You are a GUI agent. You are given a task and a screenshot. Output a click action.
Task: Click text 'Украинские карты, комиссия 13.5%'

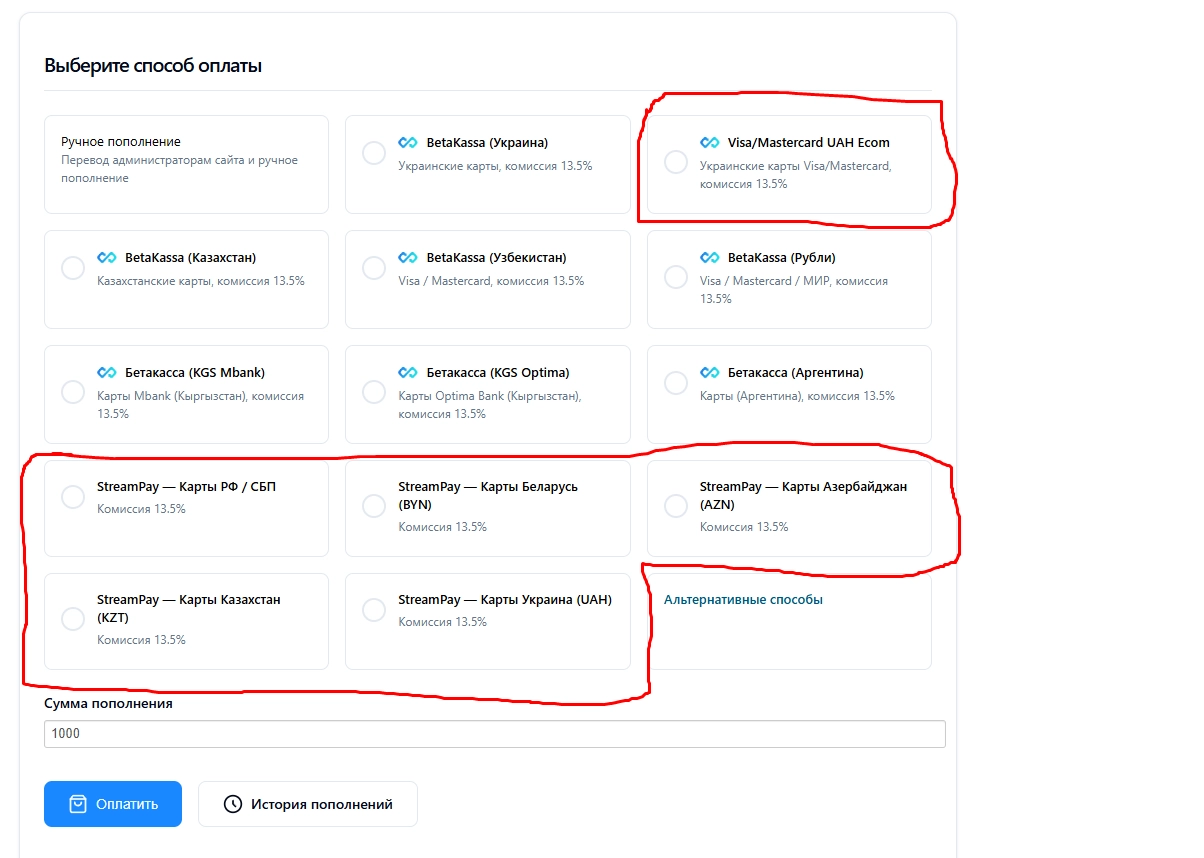pos(495,166)
